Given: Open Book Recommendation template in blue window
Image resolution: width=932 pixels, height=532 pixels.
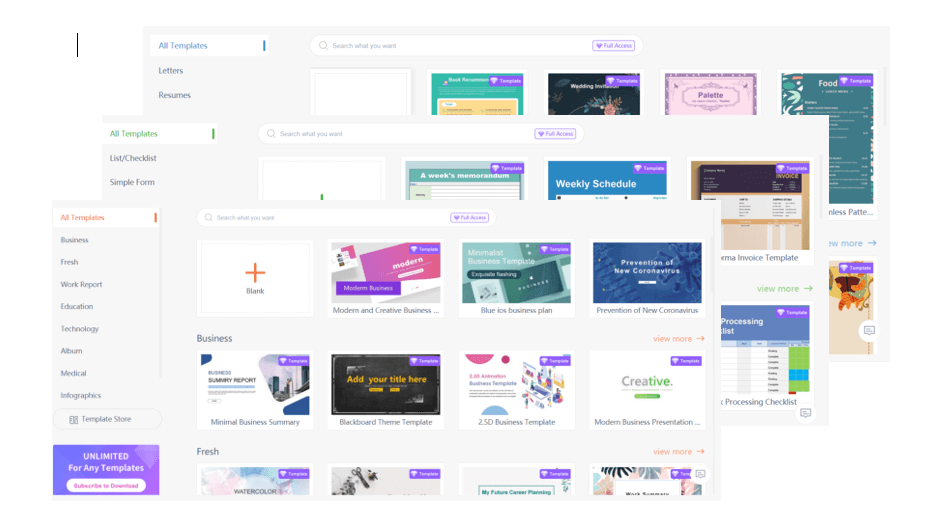Looking at the screenshot, I should point(477,93).
